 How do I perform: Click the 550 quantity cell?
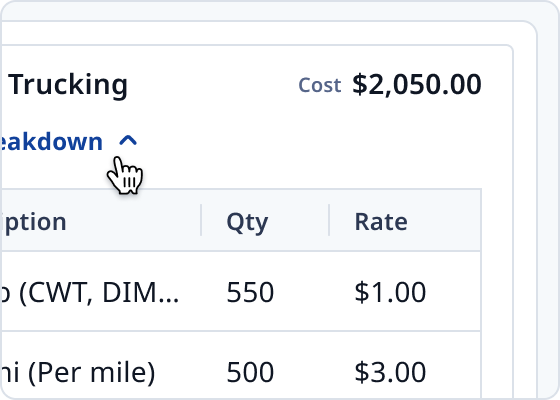(250, 292)
